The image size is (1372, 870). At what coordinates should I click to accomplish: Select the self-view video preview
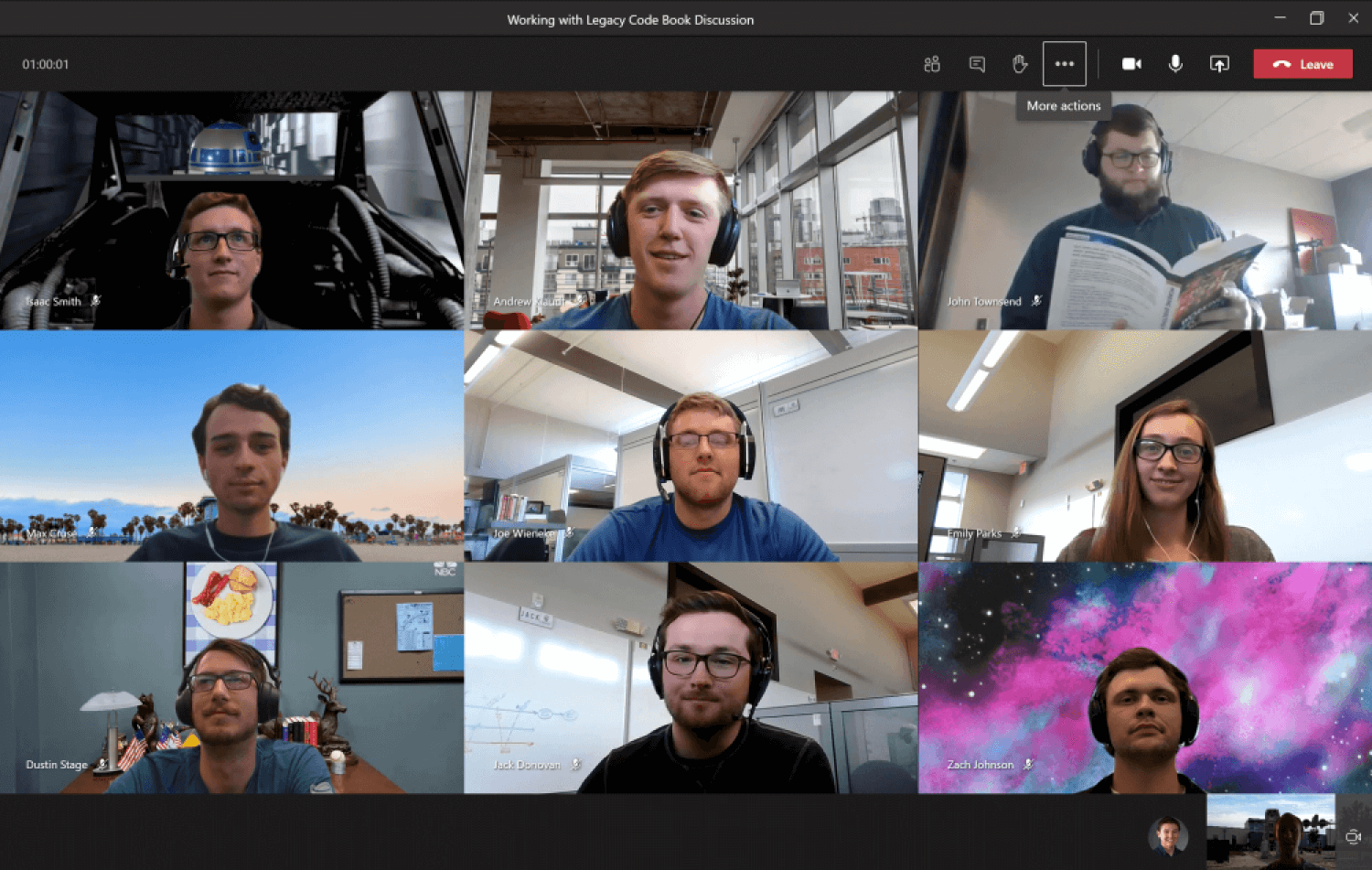click(1270, 832)
